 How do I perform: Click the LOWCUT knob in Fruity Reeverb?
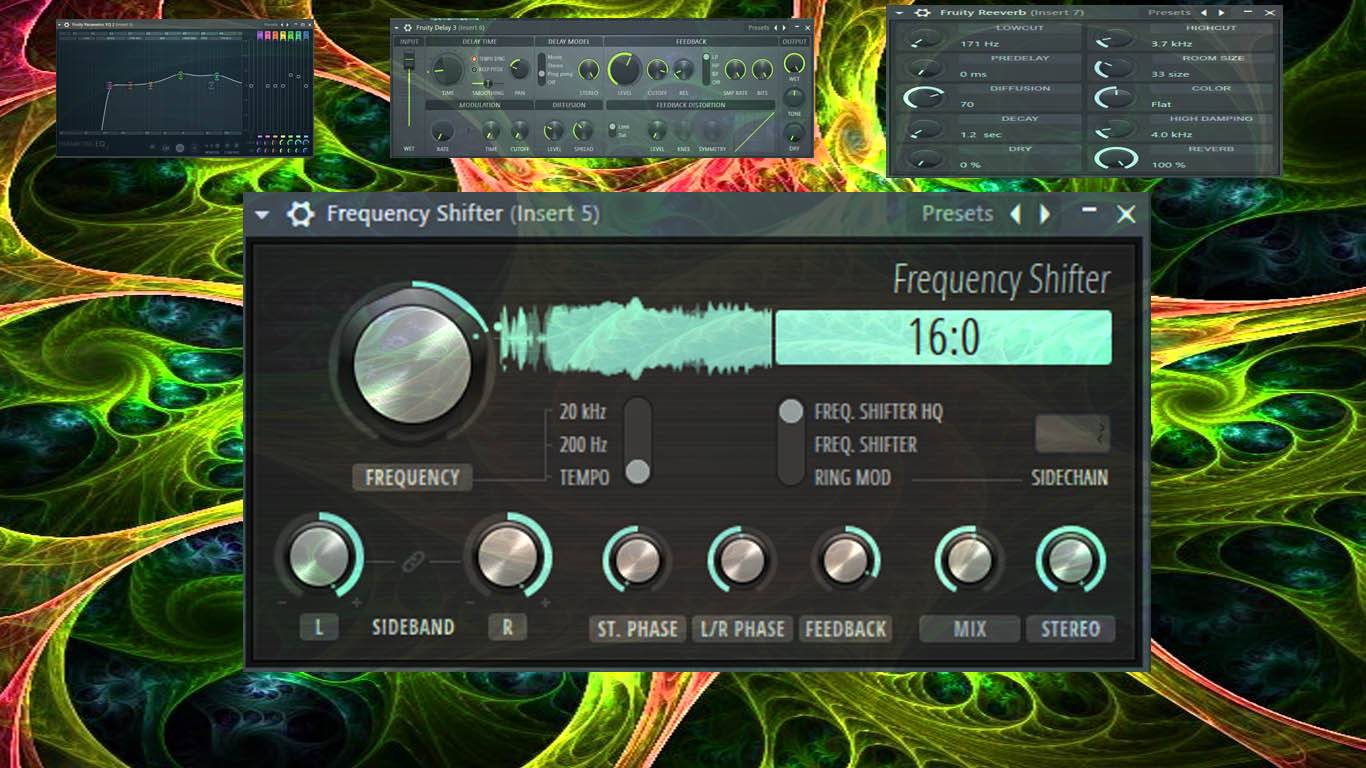926,38
